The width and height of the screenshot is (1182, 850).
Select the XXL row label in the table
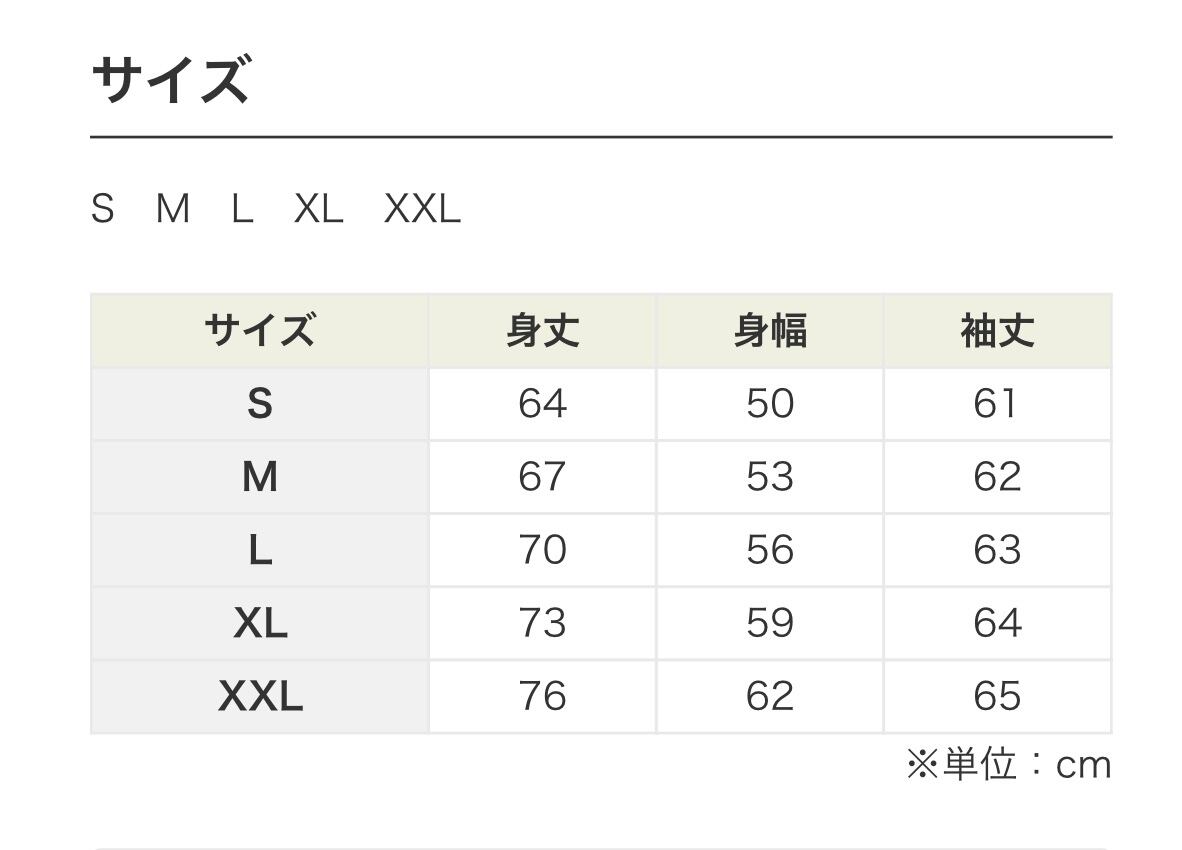coord(260,696)
